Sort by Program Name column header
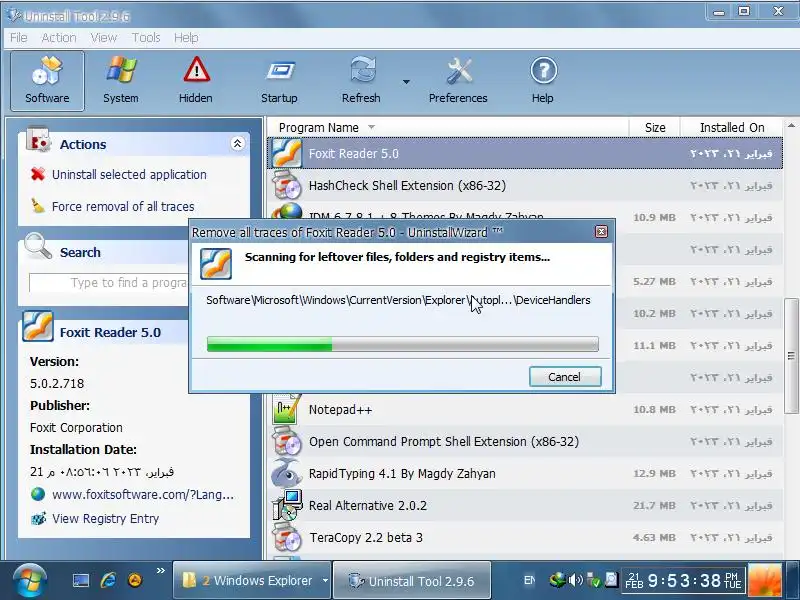Screen dimensions: 800x600 pos(448,128)
